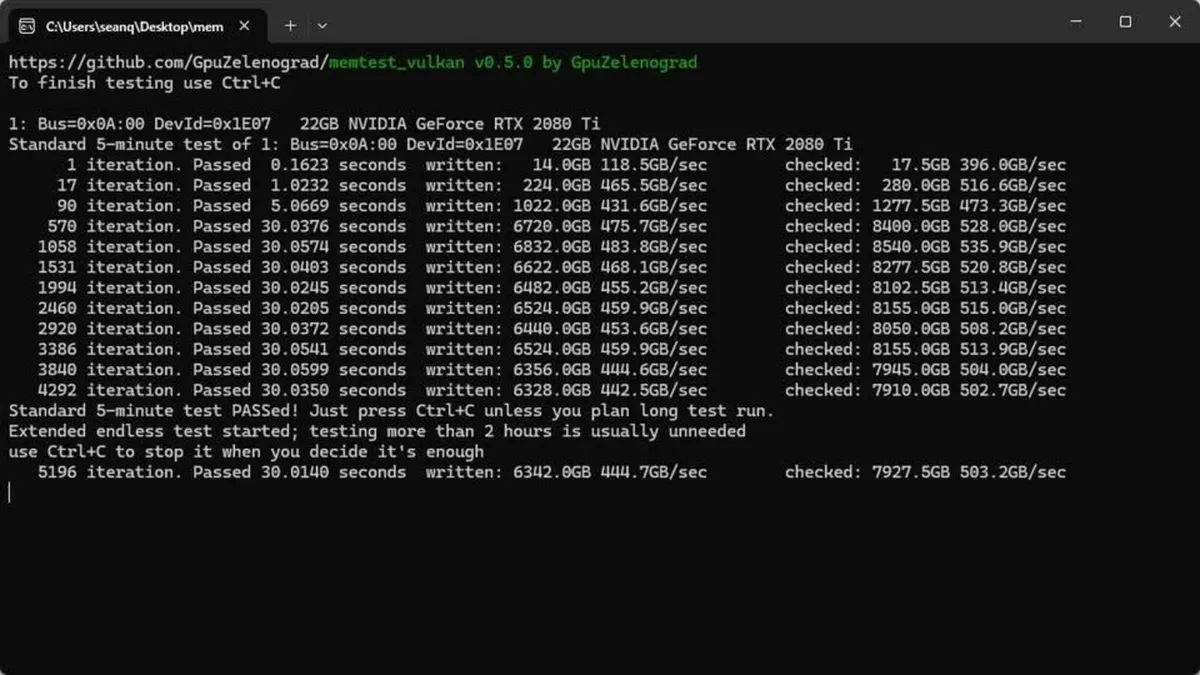This screenshot has height=675, width=1200.
Task: Click the '3386 iteration. Passed 30.0541' row
Action: (551, 349)
